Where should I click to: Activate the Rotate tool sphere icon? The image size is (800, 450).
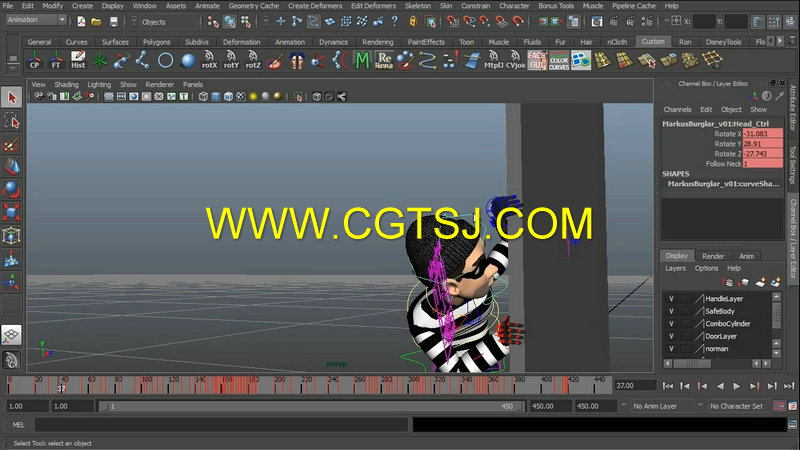(x=12, y=190)
